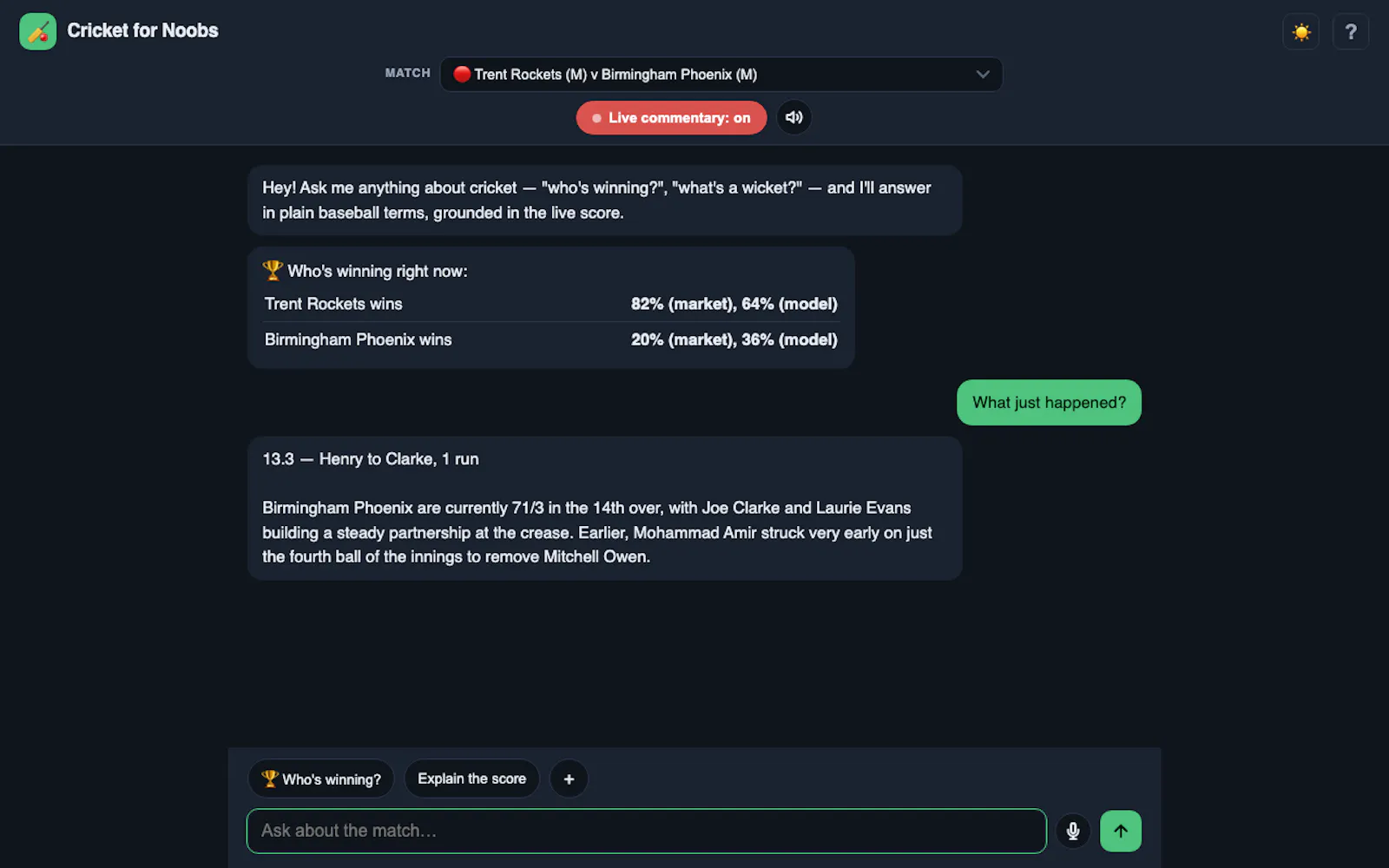Start voice input with the microphone icon

1073,832
